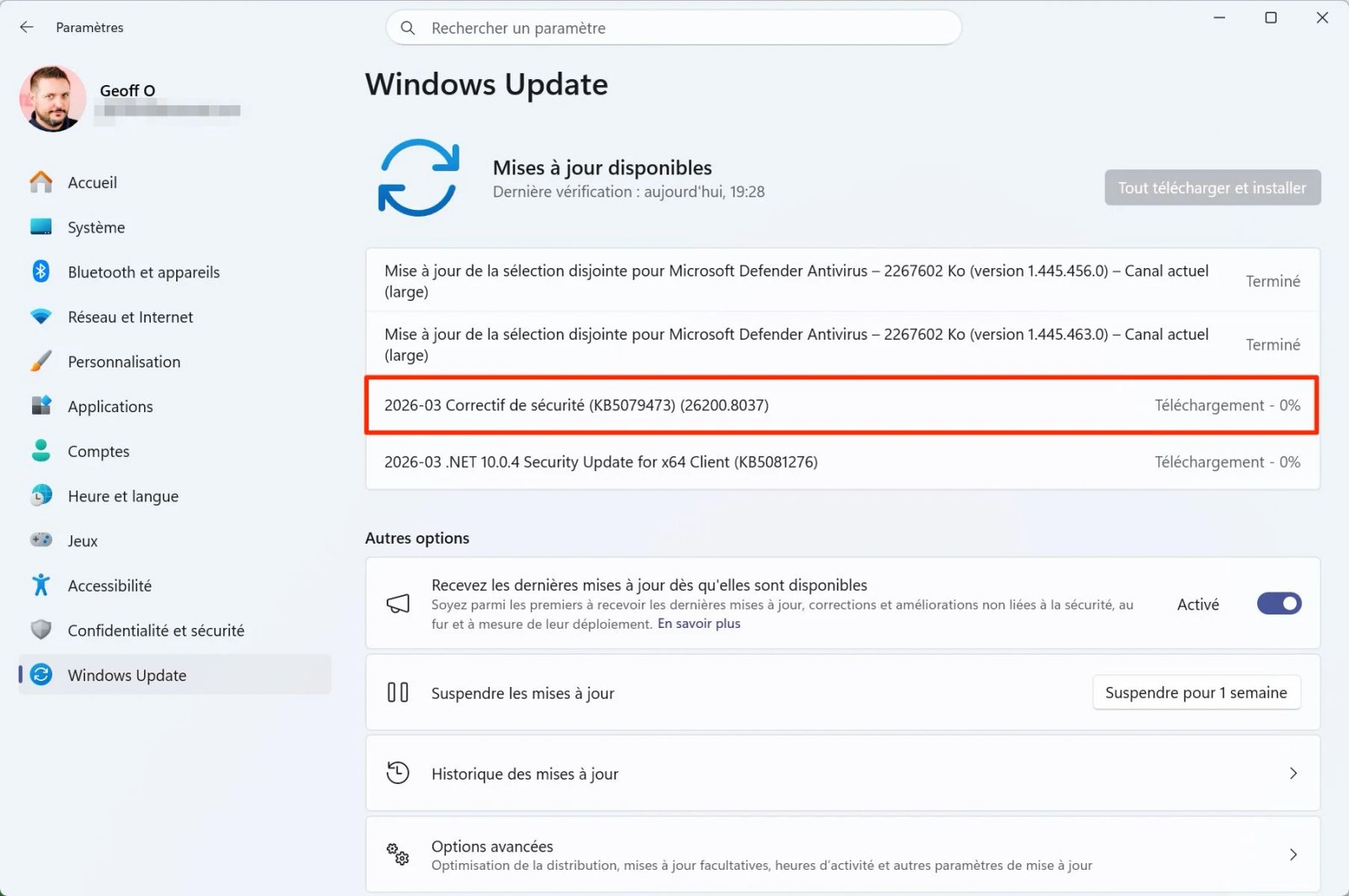The height and width of the screenshot is (896, 1349).
Task: Click the Jeux gamepad icon
Action: click(40, 540)
